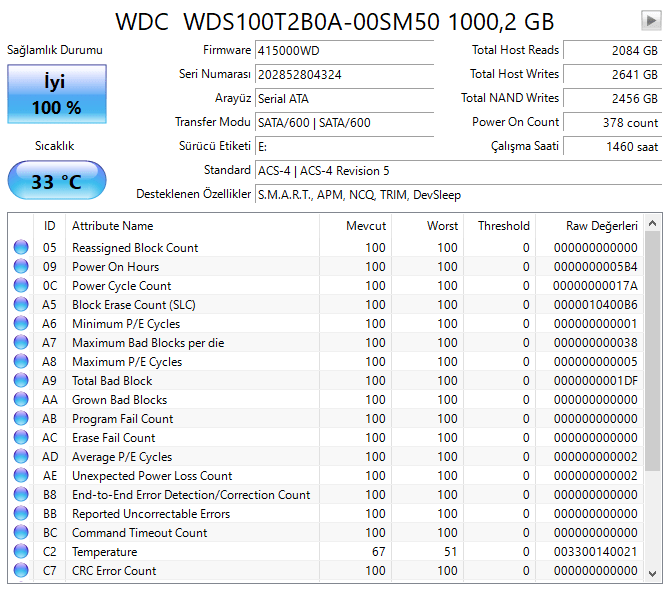Click the Power On Count value 378 count

[x=613, y=122]
